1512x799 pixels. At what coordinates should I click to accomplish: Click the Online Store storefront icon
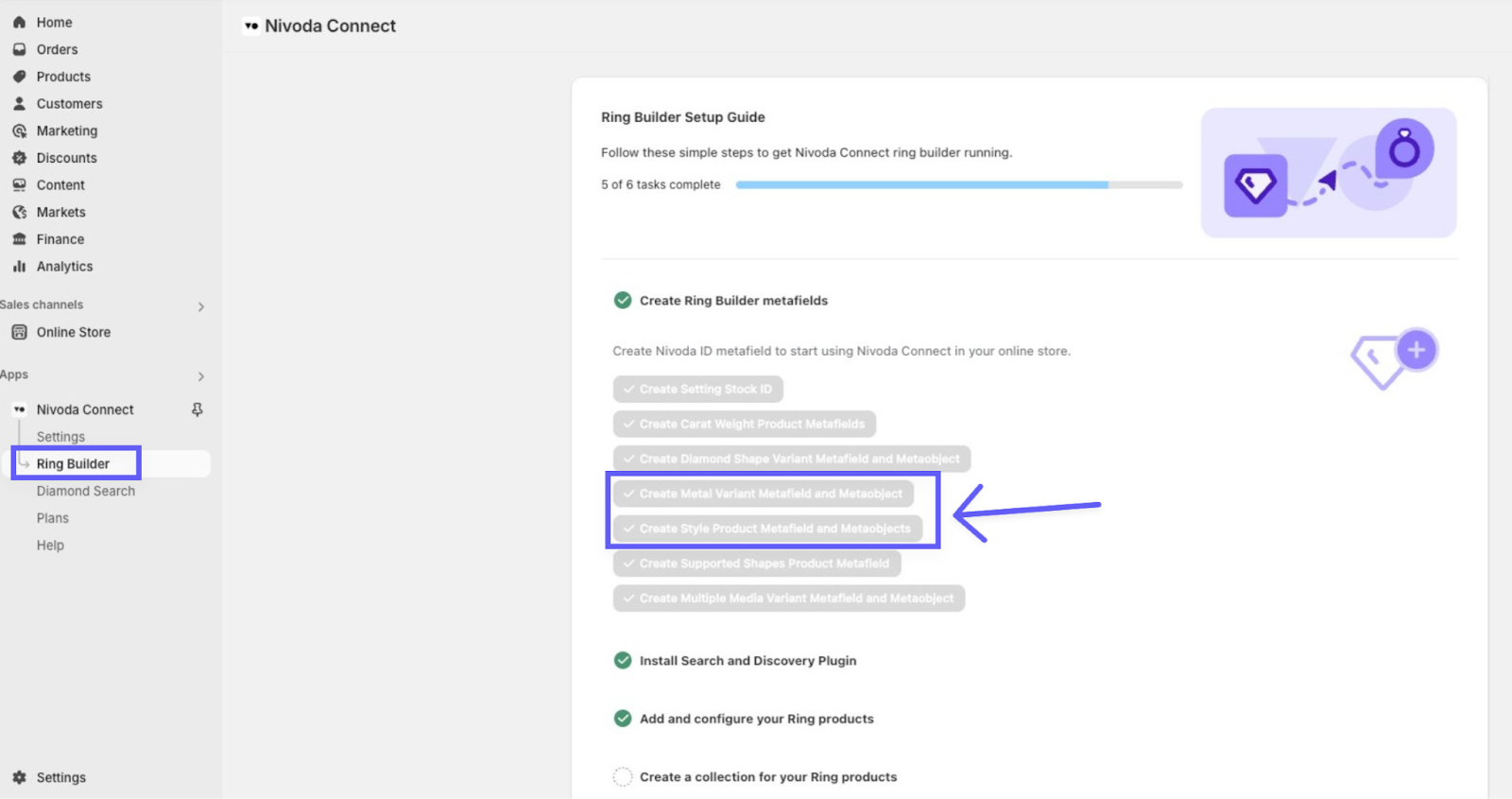pos(19,332)
